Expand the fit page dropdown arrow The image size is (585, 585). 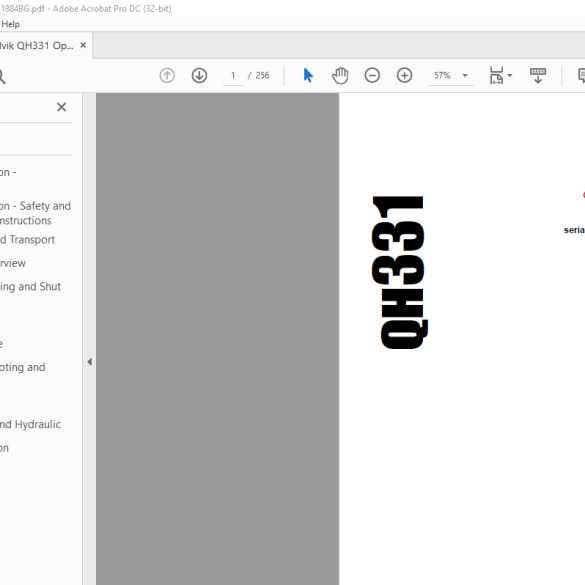510,76
